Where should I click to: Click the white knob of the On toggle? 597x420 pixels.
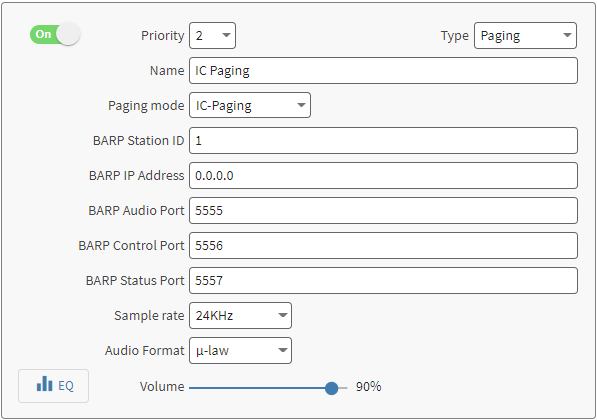pos(68,34)
